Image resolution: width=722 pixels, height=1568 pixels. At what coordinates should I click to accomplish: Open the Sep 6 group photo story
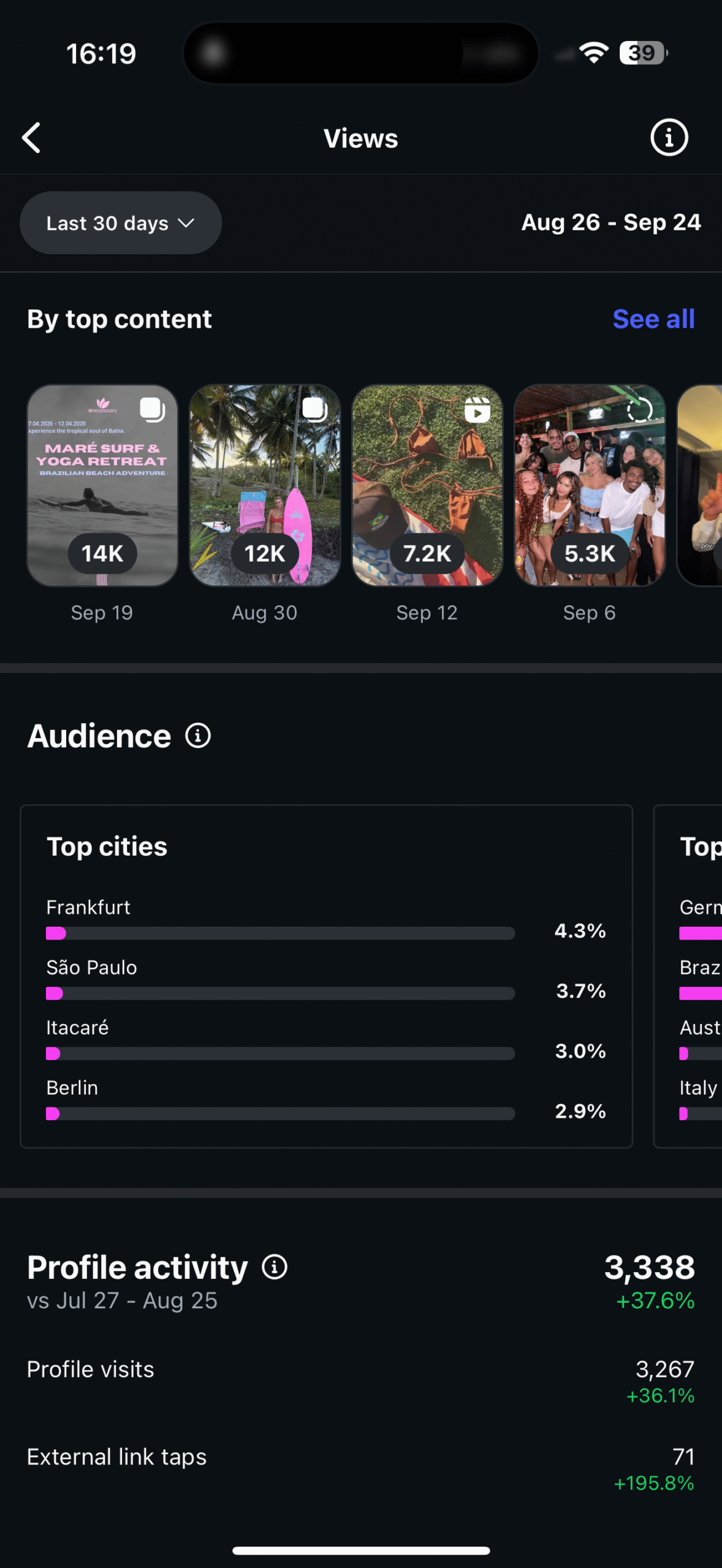pos(590,485)
